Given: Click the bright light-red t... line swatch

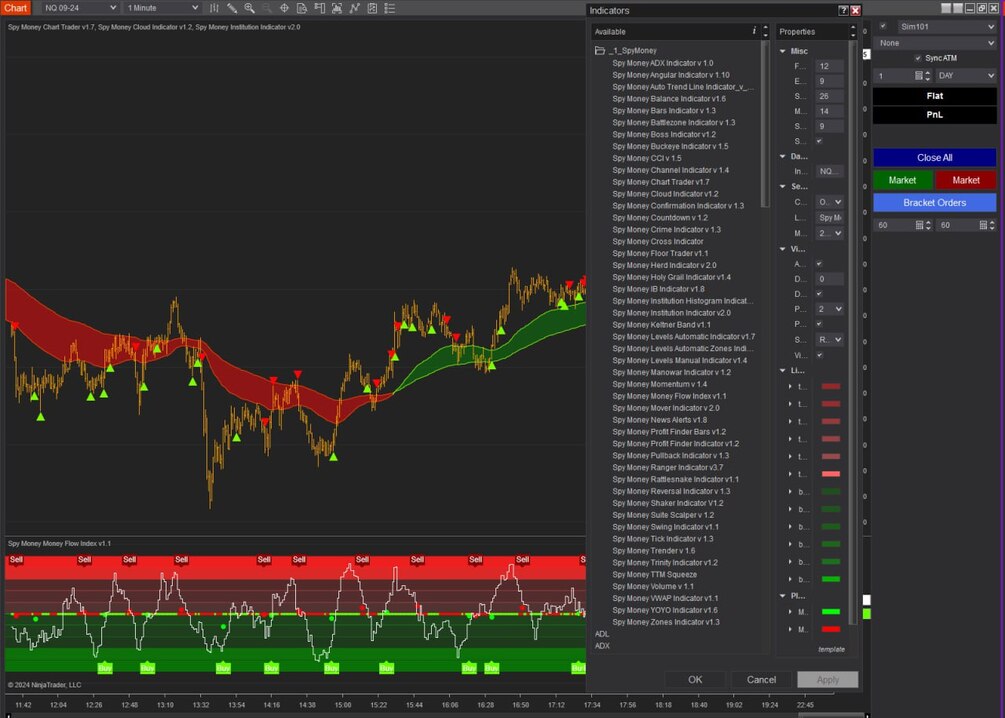Looking at the screenshot, I should [x=831, y=474].
